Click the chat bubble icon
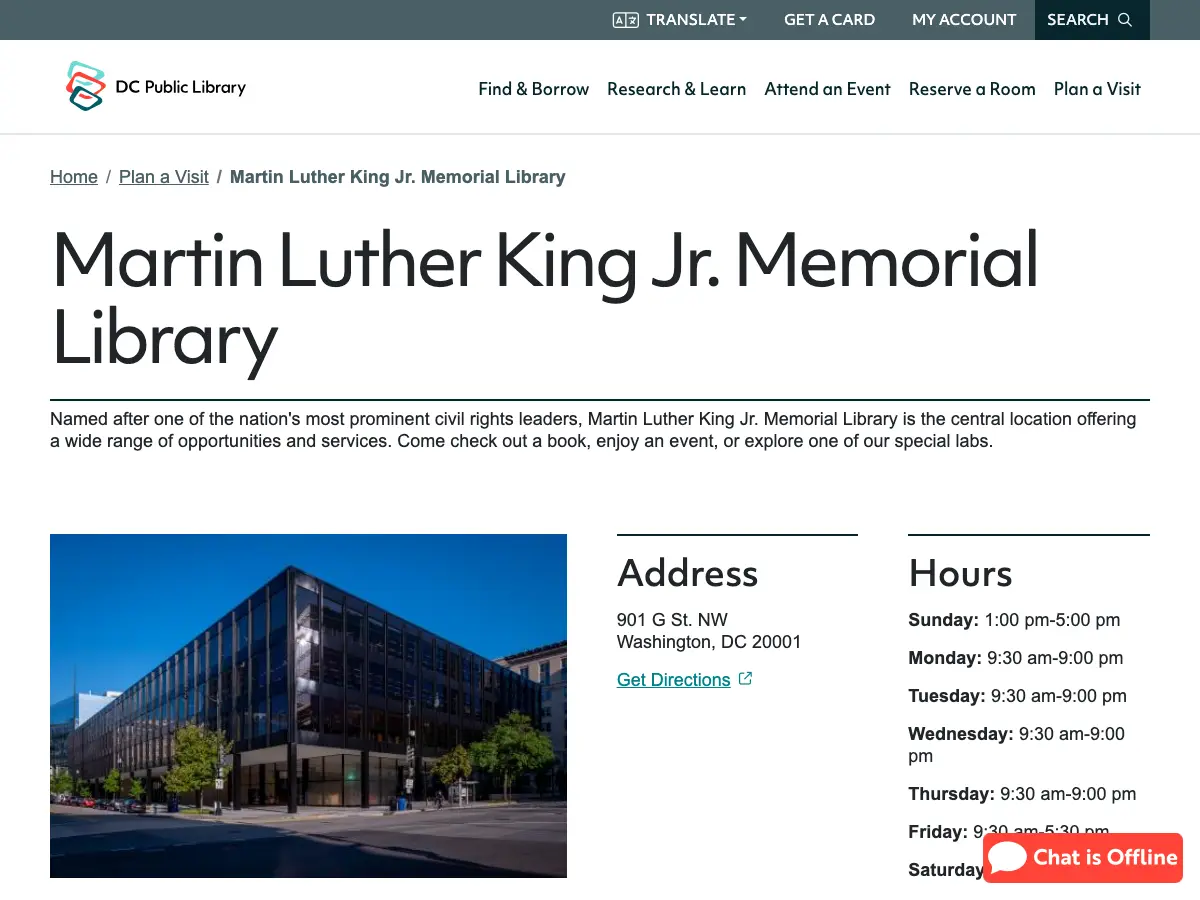The width and height of the screenshot is (1200, 900). point(1008,857)
